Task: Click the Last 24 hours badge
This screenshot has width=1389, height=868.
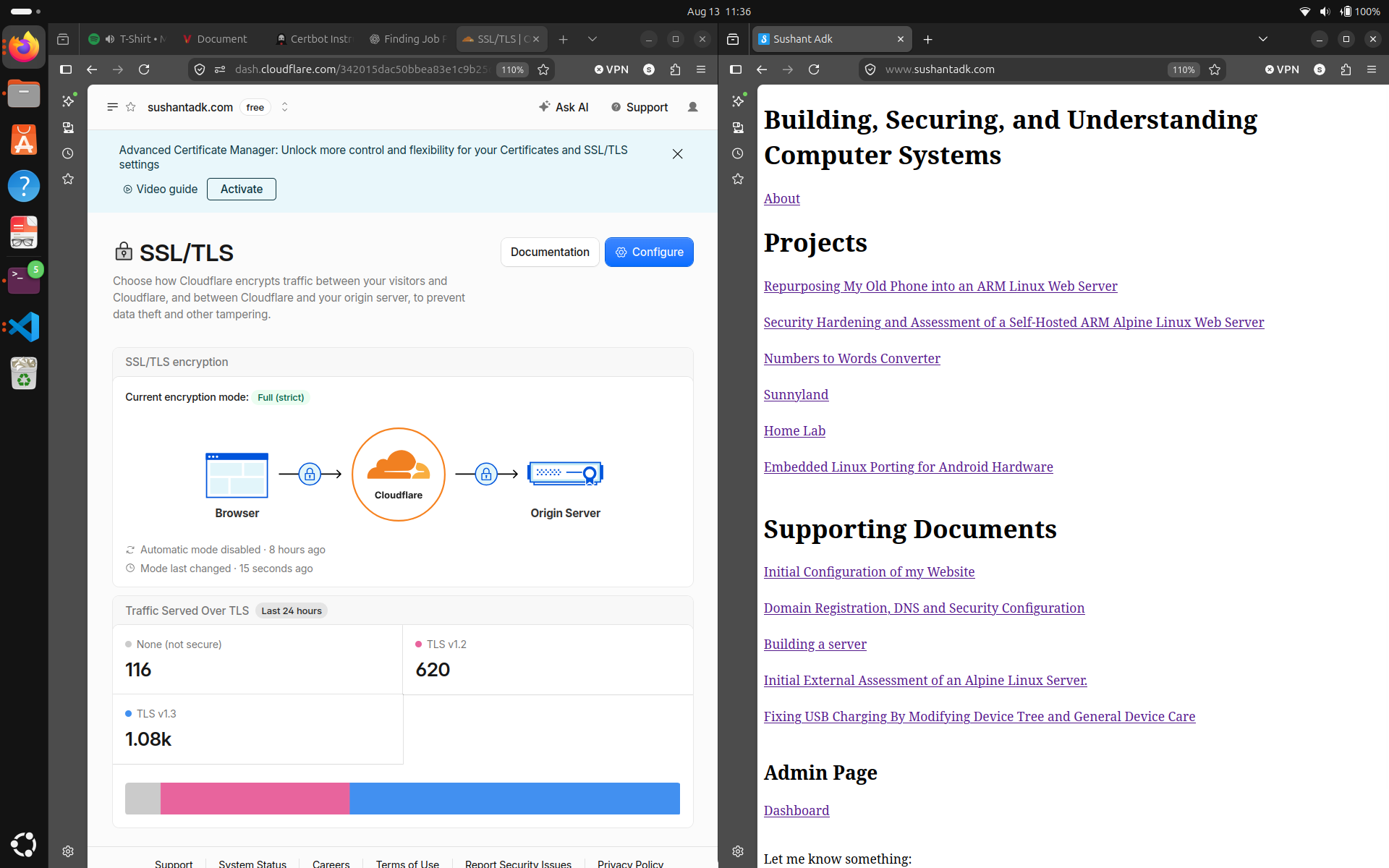Action: pyautogui.click(x=292, y=610)
